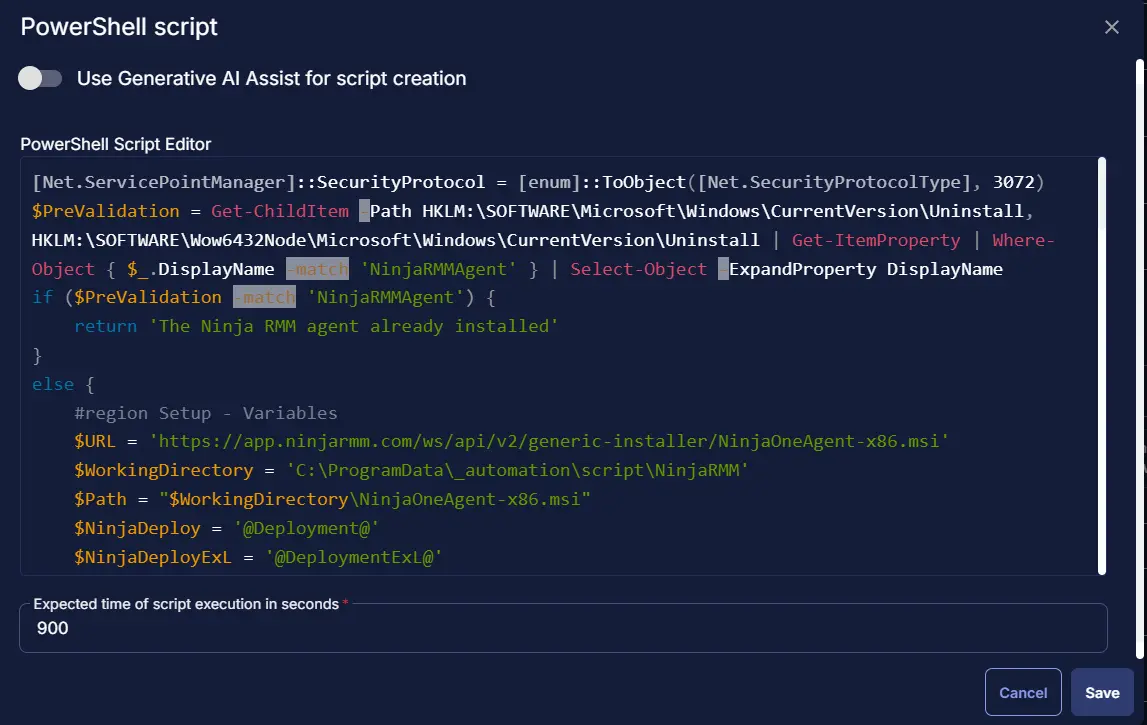Click 'Select-Object' in the script
The height and width of the screenshot is (725, 1147).
[x=638, y=269]
